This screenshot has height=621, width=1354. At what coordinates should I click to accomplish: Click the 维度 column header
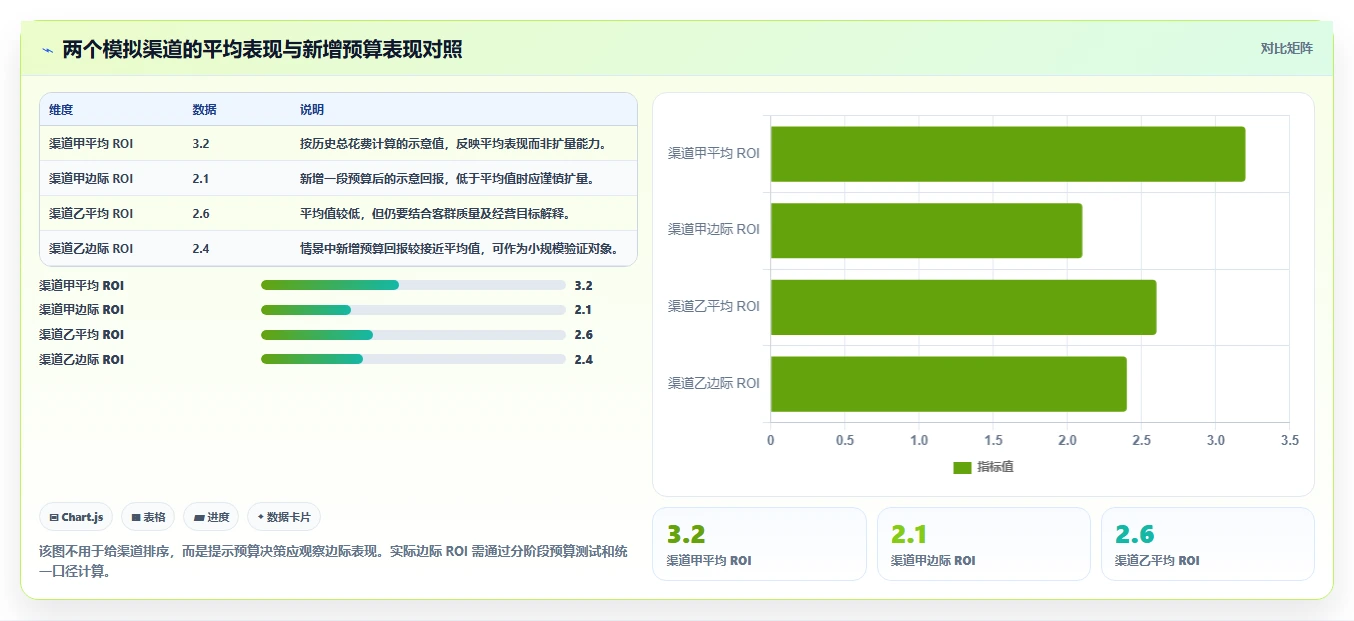(x=61, y=110)
